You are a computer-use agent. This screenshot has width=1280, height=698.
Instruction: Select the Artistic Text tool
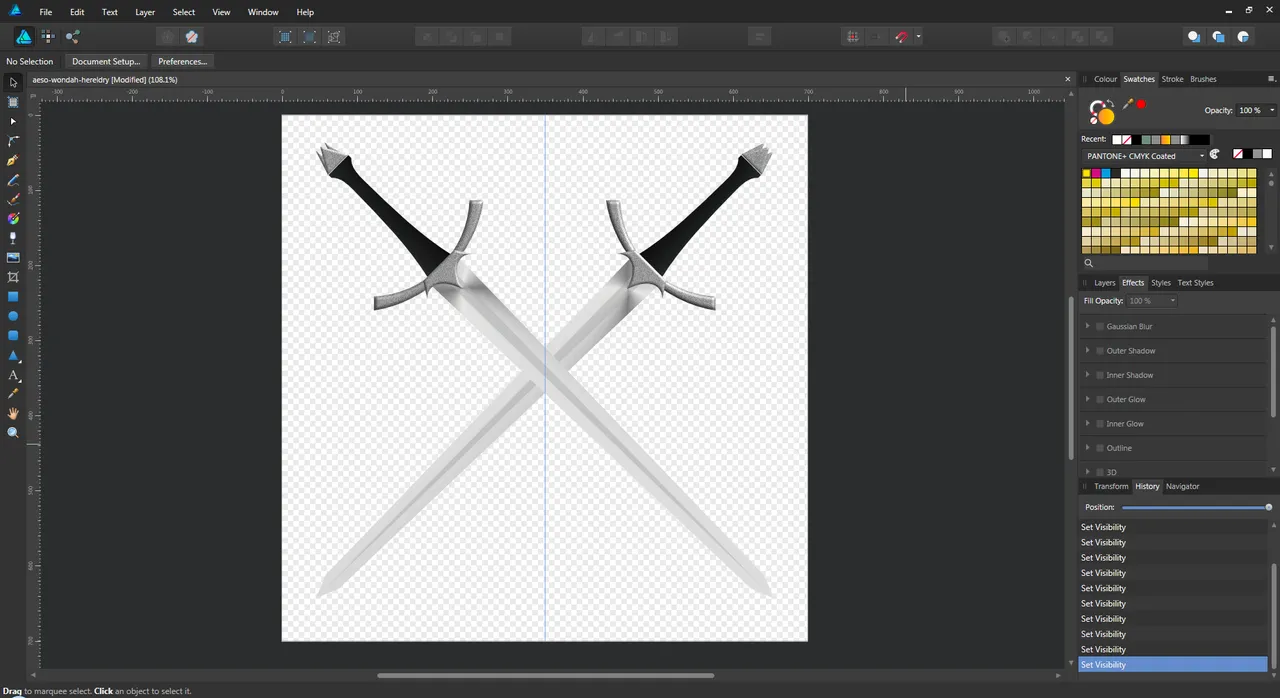point(13,375)
